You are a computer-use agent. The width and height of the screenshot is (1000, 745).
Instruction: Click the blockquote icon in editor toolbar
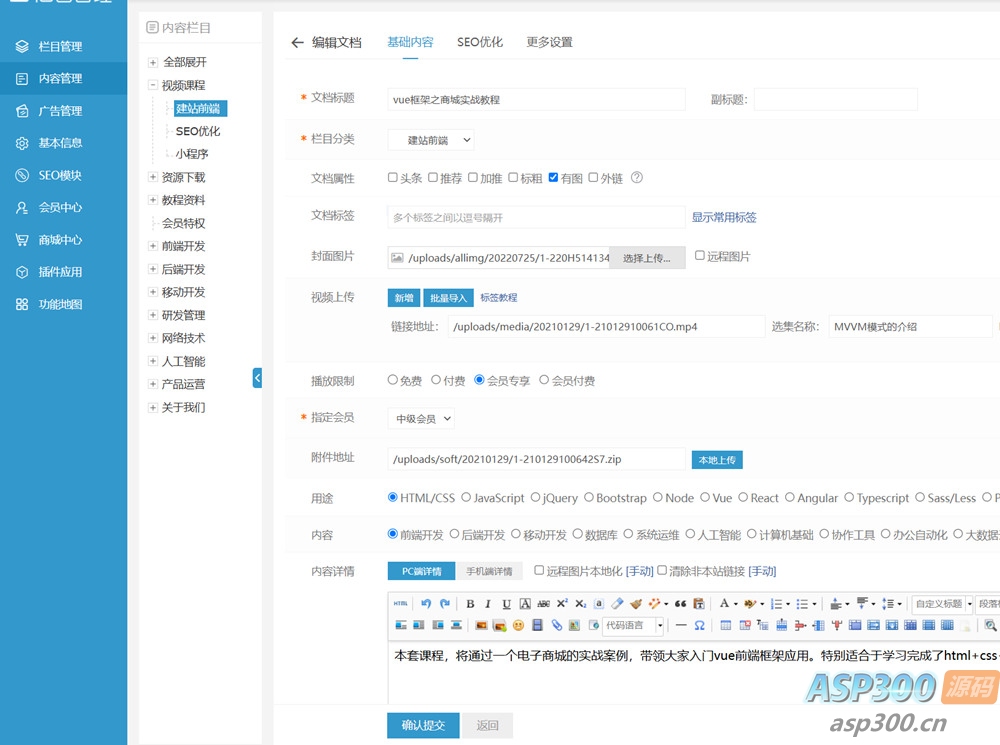(x=680, y=604)
